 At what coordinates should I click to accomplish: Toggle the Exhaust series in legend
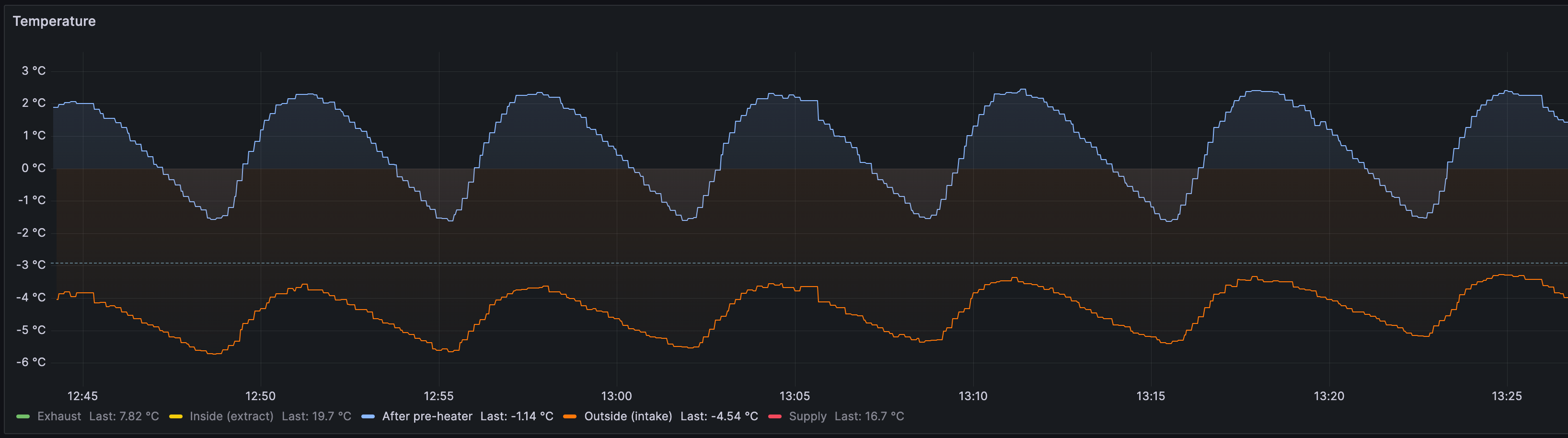(59, 416)
